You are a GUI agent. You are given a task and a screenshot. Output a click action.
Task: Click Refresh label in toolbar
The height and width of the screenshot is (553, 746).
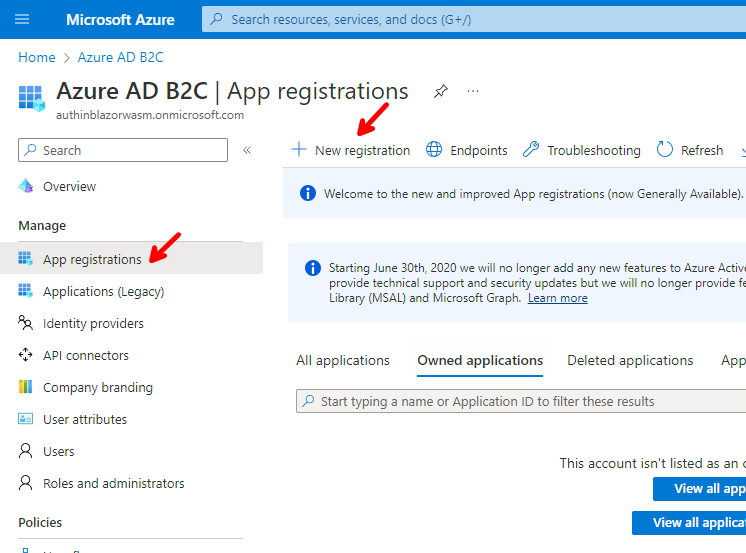pos(702,151)
